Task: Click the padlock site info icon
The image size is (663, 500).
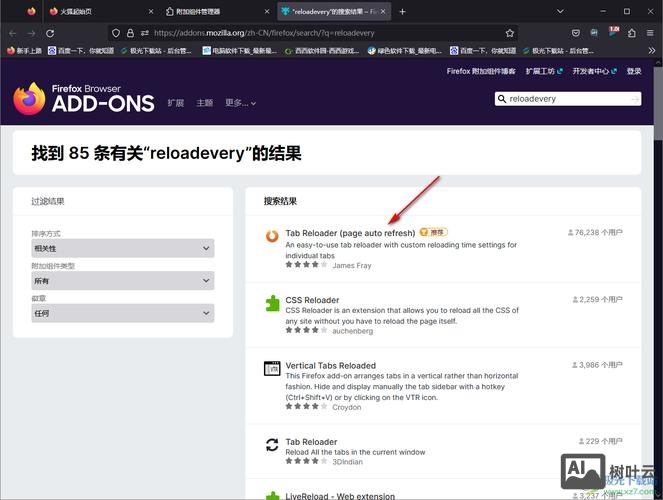Action: 130,33
